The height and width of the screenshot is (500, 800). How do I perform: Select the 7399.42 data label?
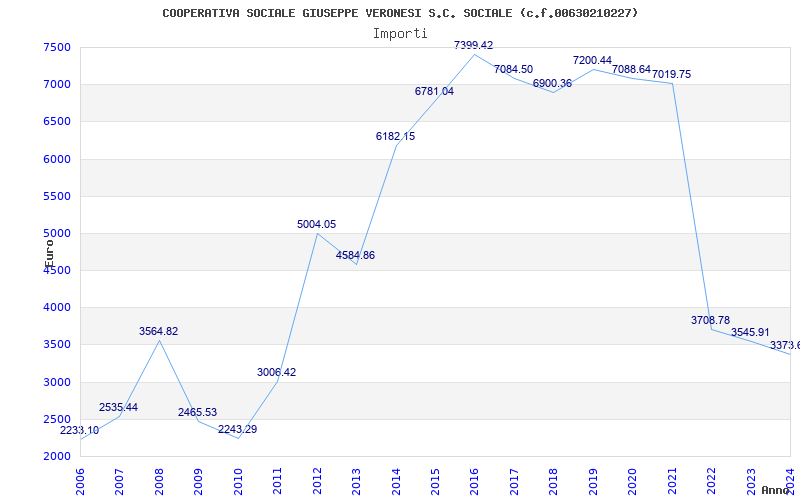coord(473,45)
